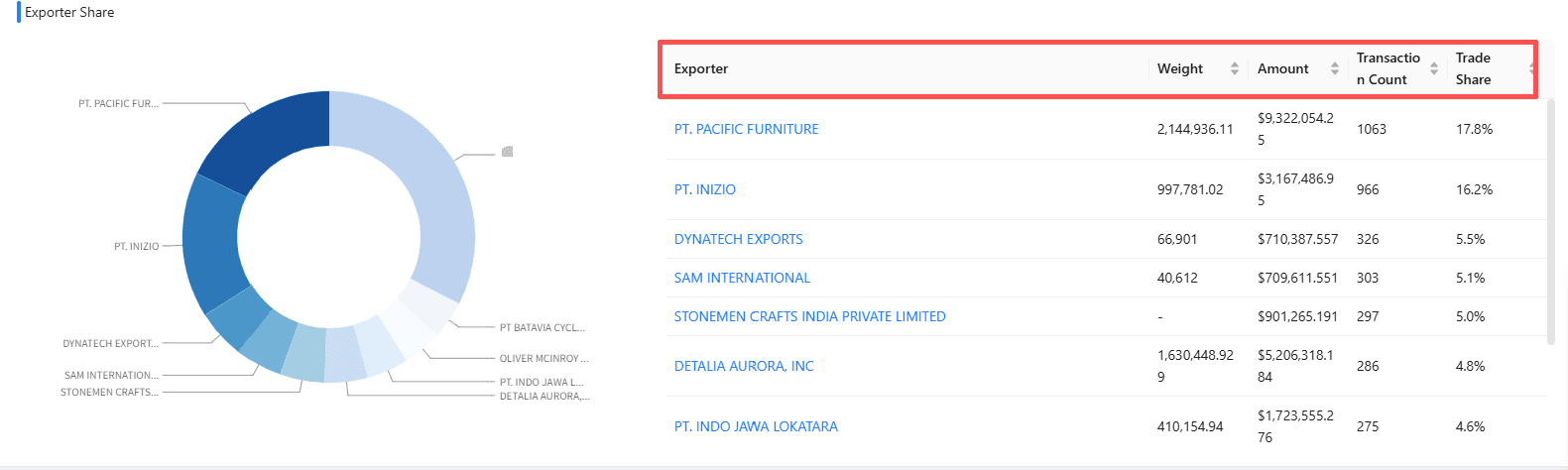Click the amount $710,387.557
The width and height of the screenshot is (1568, 470).
tap(1297, 239)
